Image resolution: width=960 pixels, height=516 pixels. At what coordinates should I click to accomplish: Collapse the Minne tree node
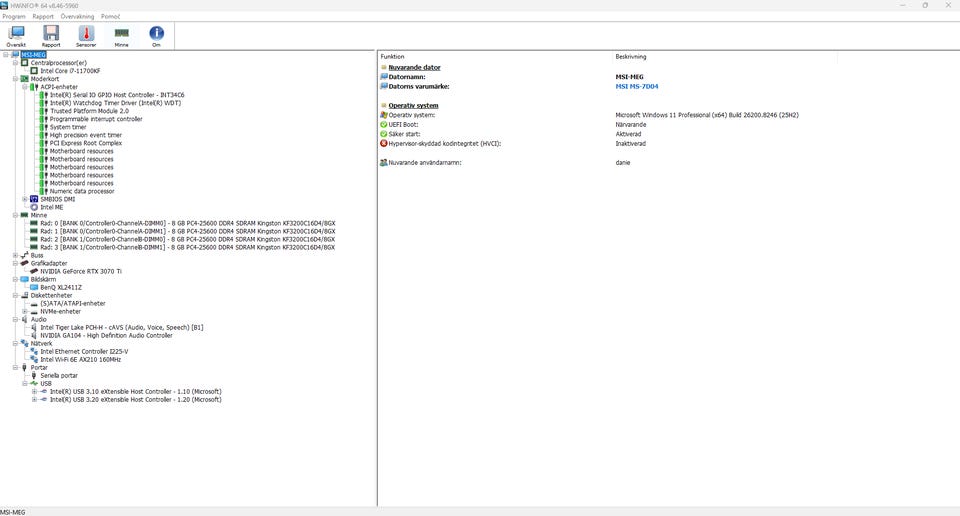coord(16,215)
